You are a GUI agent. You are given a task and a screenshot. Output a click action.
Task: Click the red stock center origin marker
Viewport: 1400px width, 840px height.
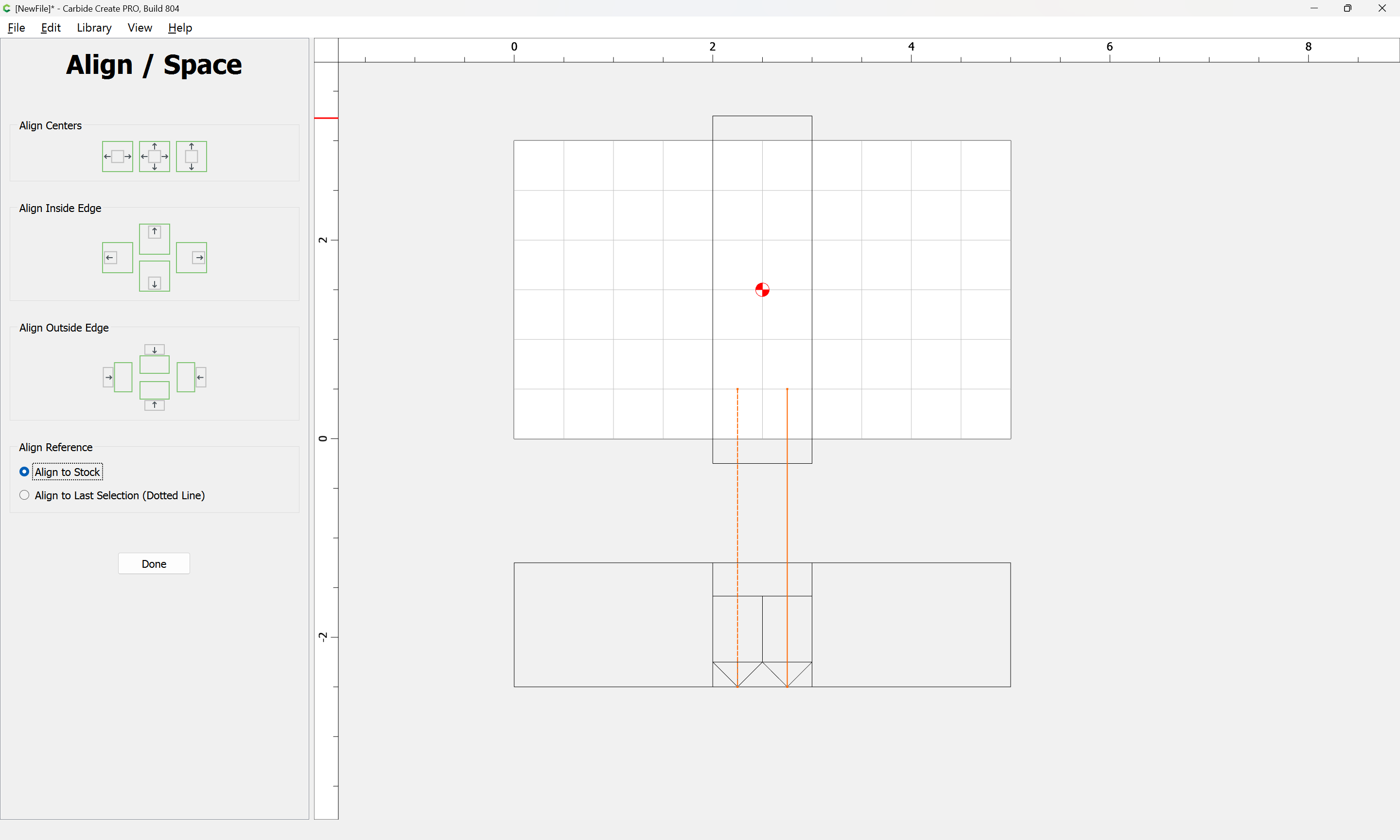pyautogui.click(x=762, y=290)
